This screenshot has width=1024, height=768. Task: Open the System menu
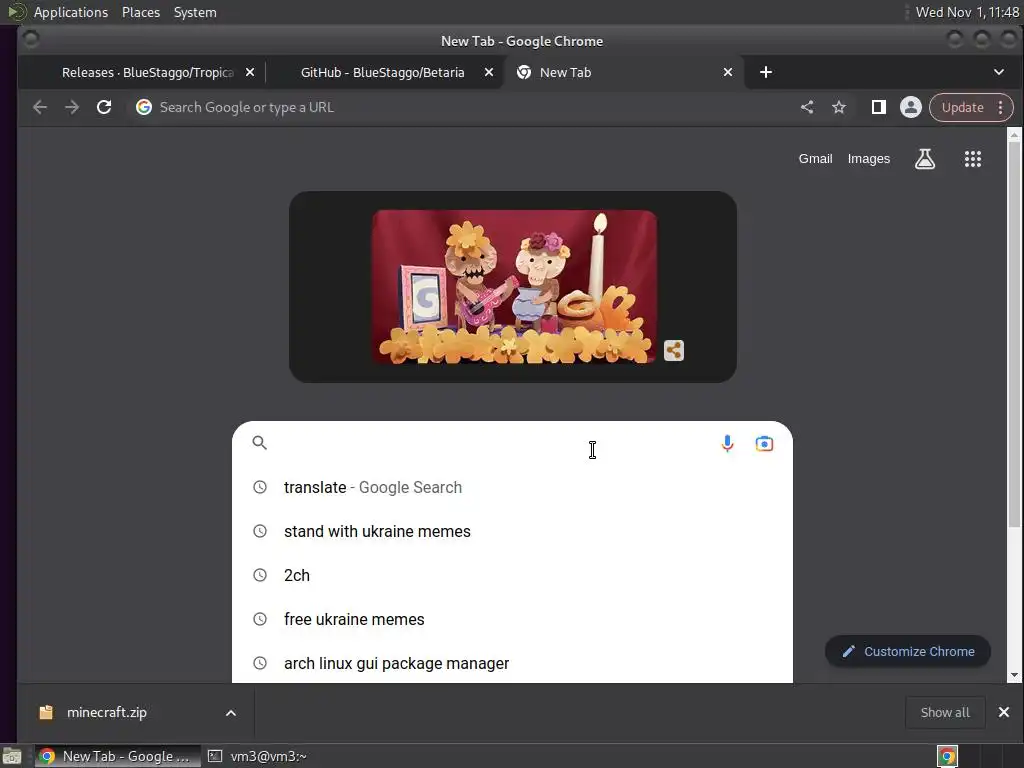(x=195, y=12)
